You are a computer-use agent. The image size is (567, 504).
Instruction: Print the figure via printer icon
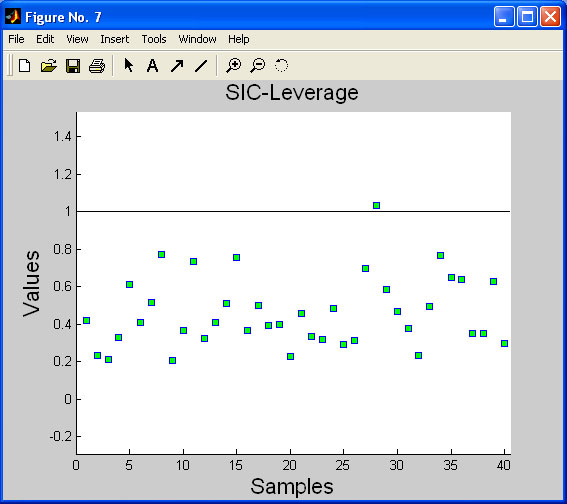click(97, 66)
